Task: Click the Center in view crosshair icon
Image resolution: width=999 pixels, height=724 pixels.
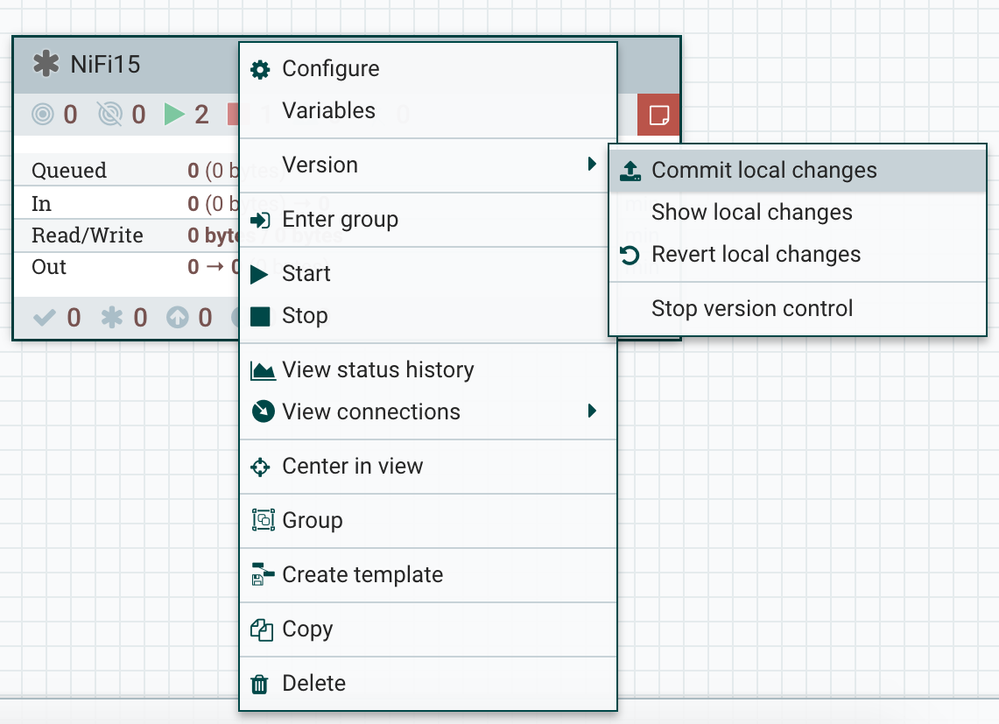Action: pyautogui.click(x=261, y=466)
